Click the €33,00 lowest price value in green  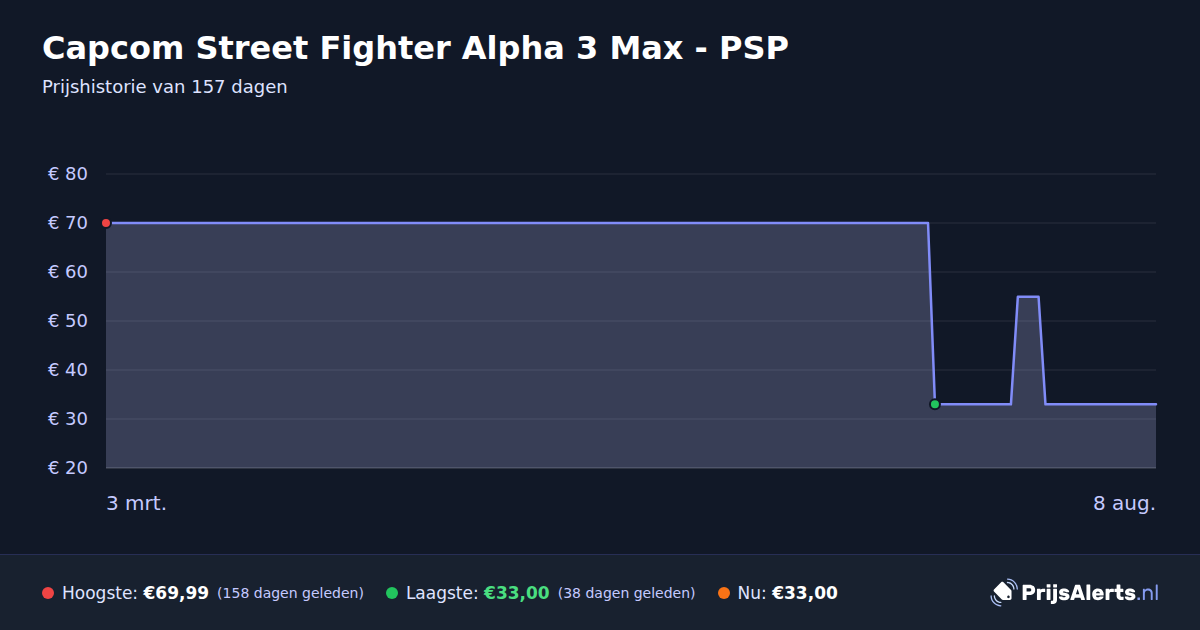pos(517,593)
